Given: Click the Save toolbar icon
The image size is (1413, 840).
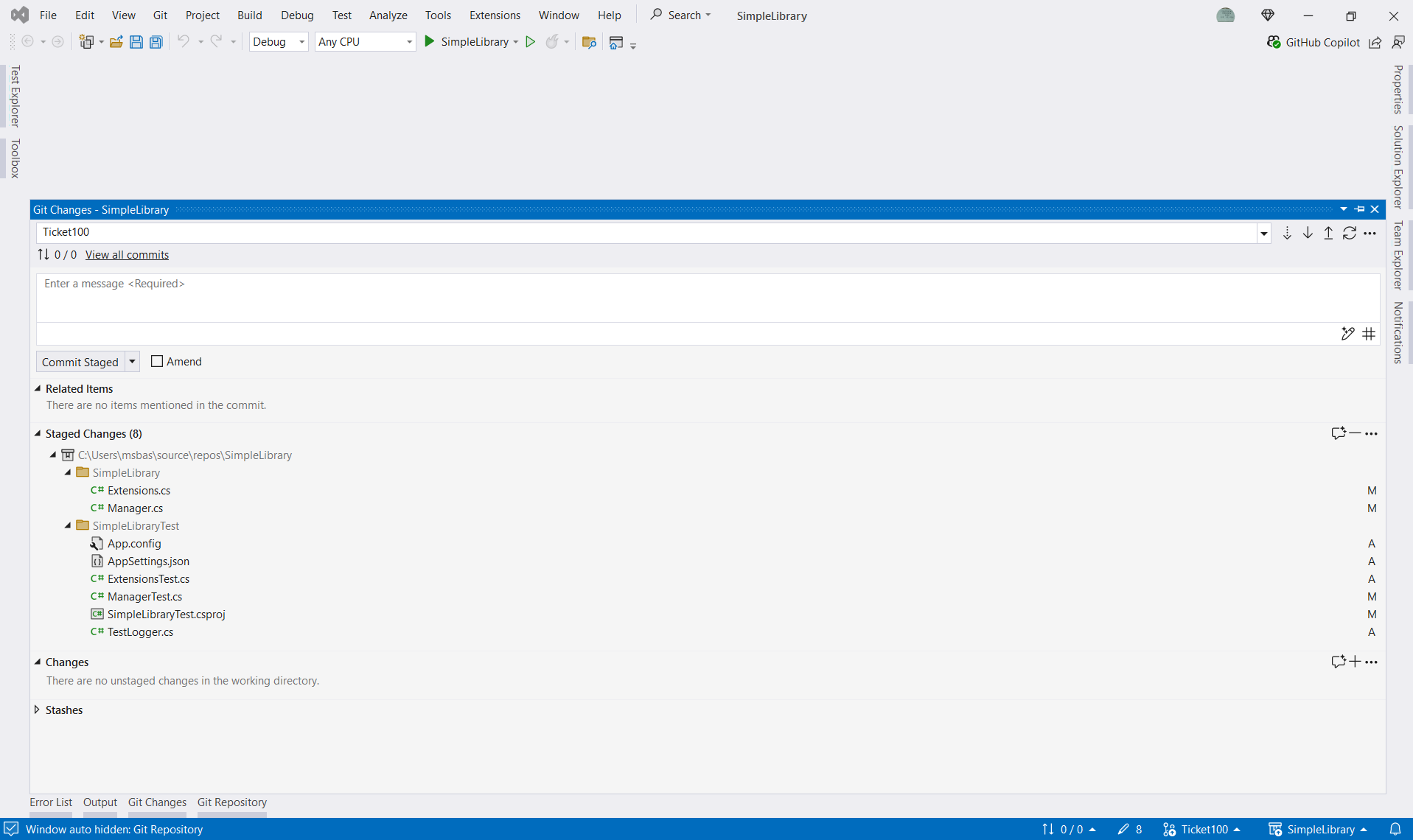Looking at the screenshot, I should point(136,42).
